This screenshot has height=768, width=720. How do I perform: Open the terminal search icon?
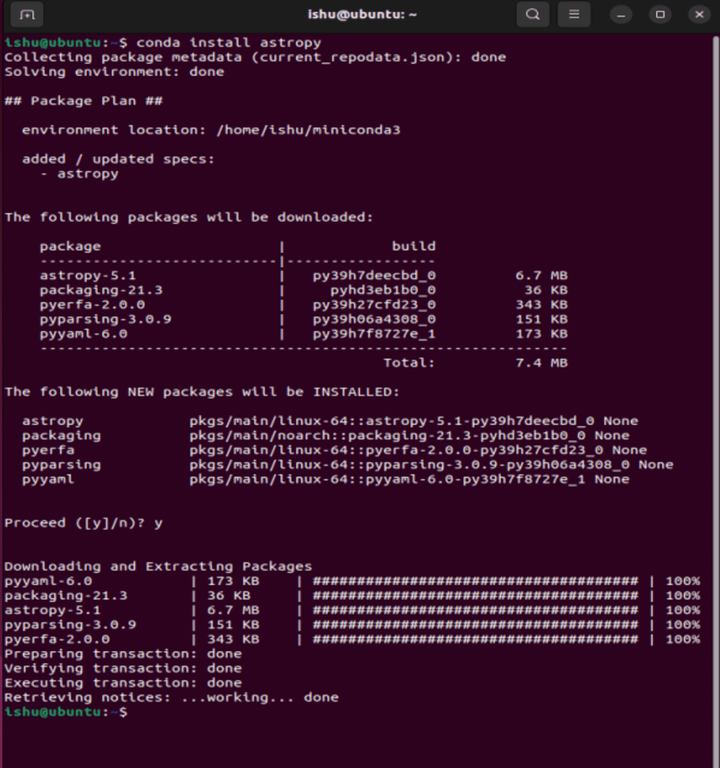click(x=533, y=15)
